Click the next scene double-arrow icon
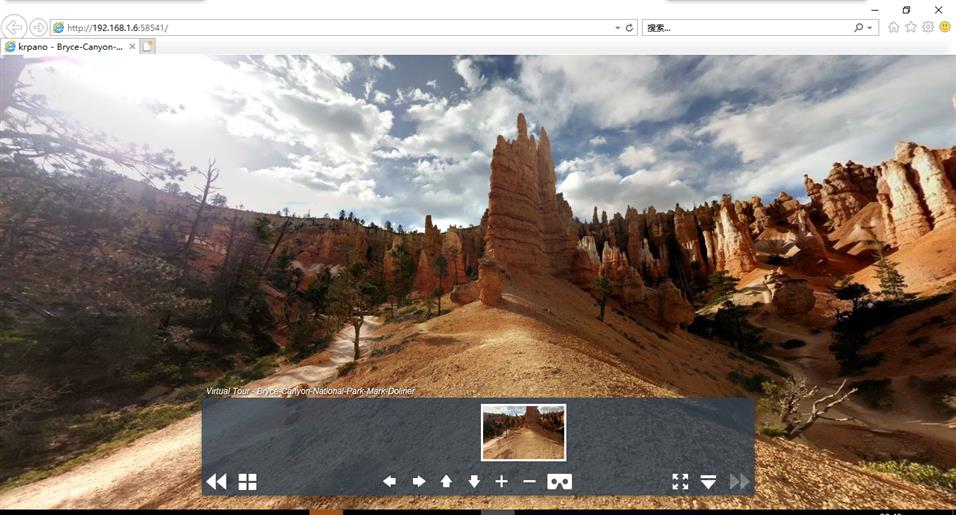The image size is (956, 515). (x=739, y=482)
